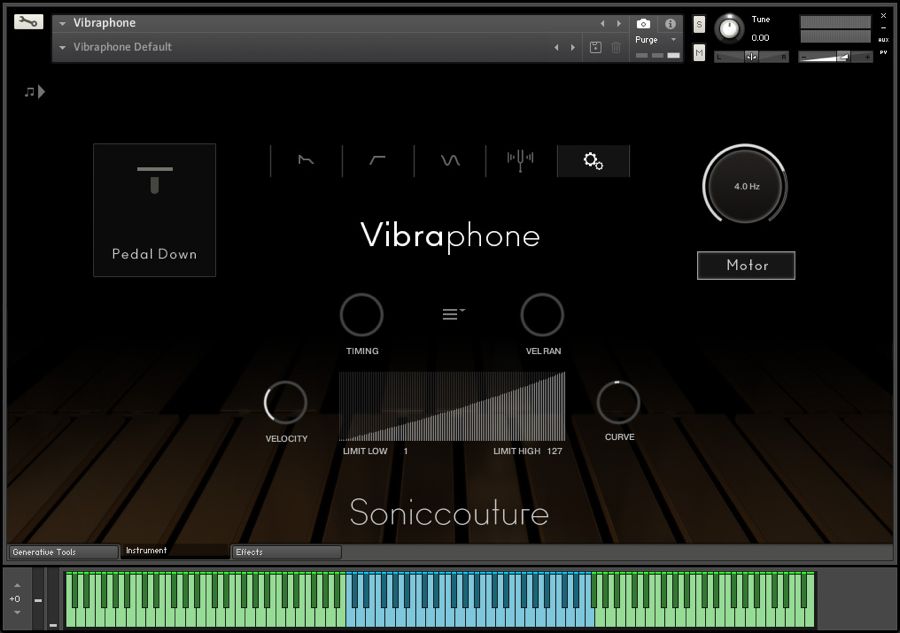
Task: Delete the preset with the trash icon
Action: [x=616, y=47]
